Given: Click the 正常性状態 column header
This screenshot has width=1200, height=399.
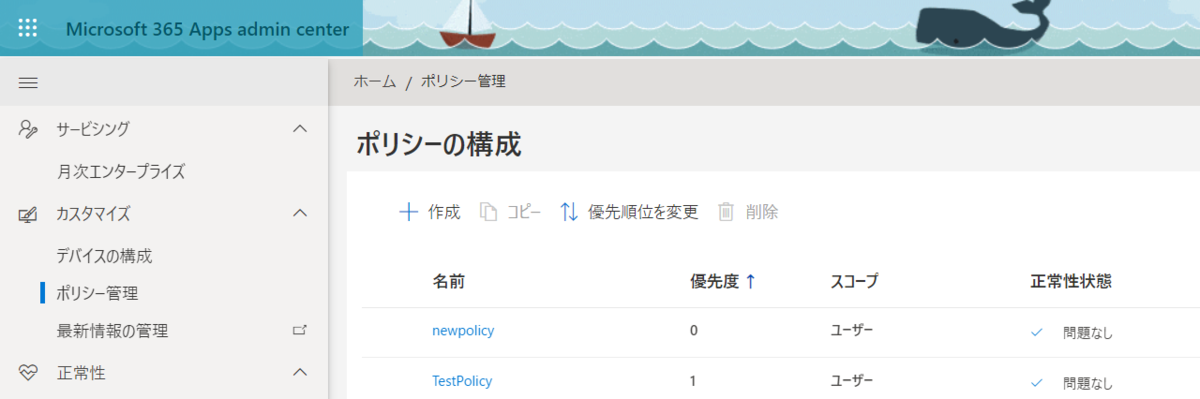Looking at the screenshot, I should pyautogui.click(x=1071, y=282).
